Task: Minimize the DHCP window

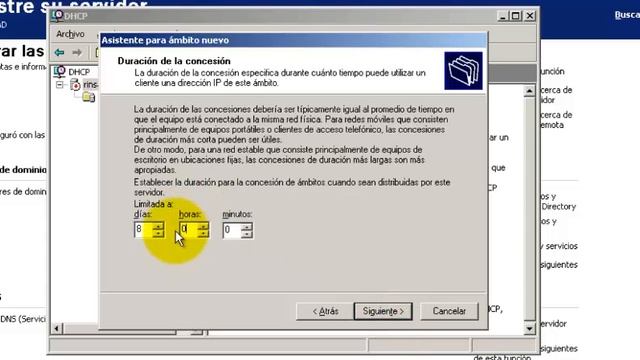Action: coord(502,16)
